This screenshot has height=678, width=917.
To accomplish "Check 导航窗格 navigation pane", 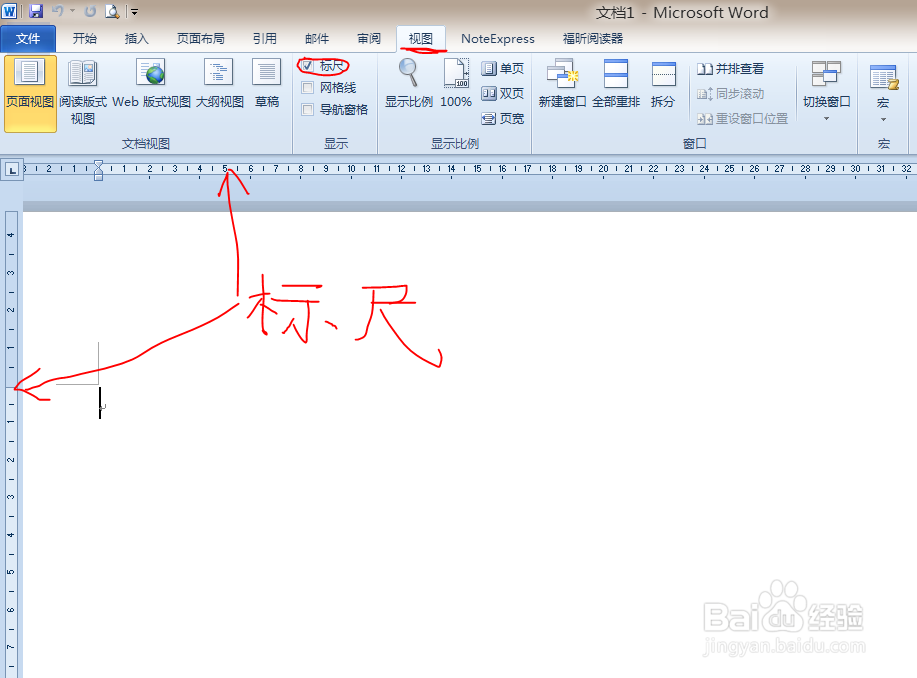I will coord(306,109).
